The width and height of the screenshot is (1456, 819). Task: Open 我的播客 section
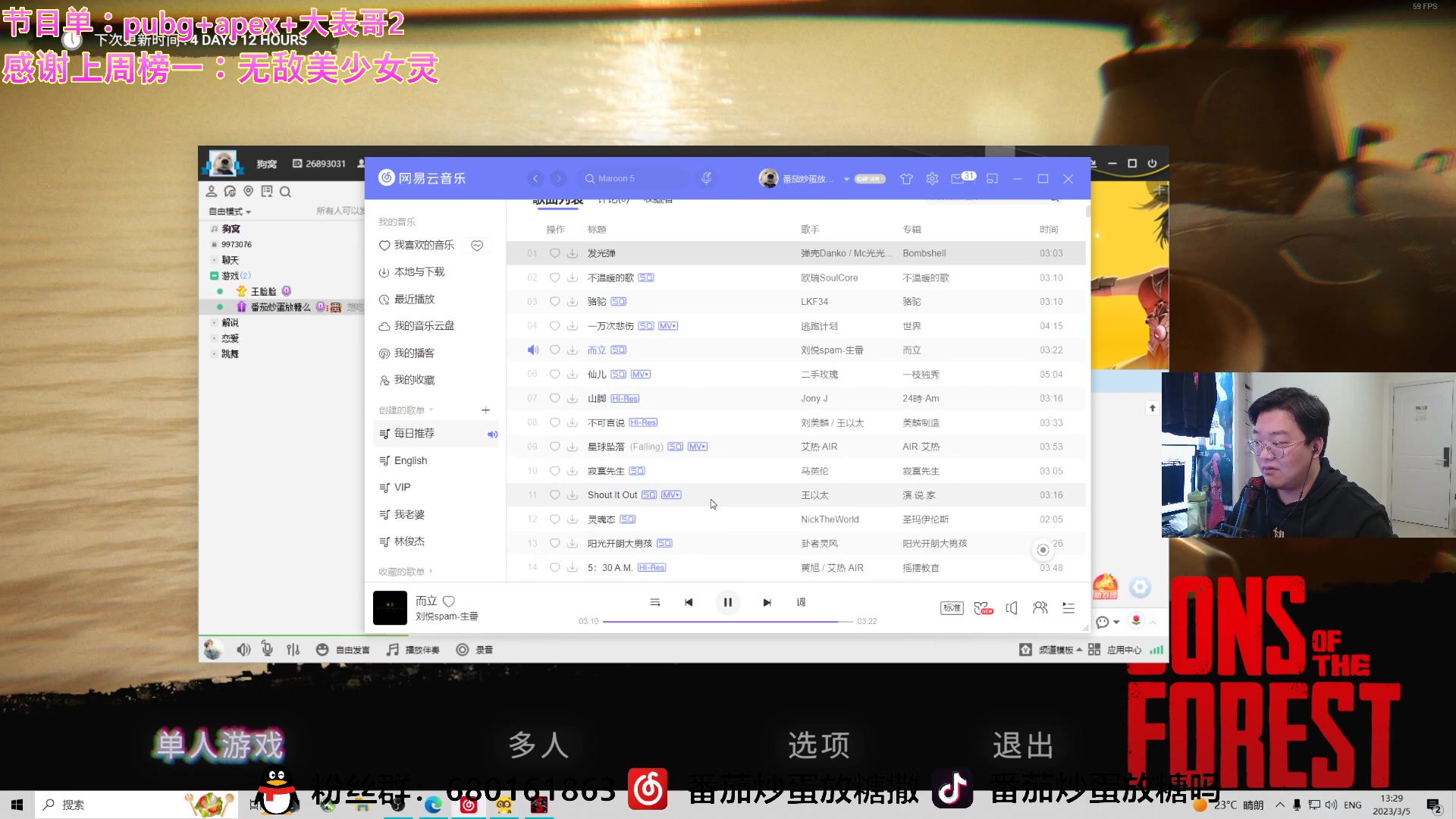coord(406,353)
